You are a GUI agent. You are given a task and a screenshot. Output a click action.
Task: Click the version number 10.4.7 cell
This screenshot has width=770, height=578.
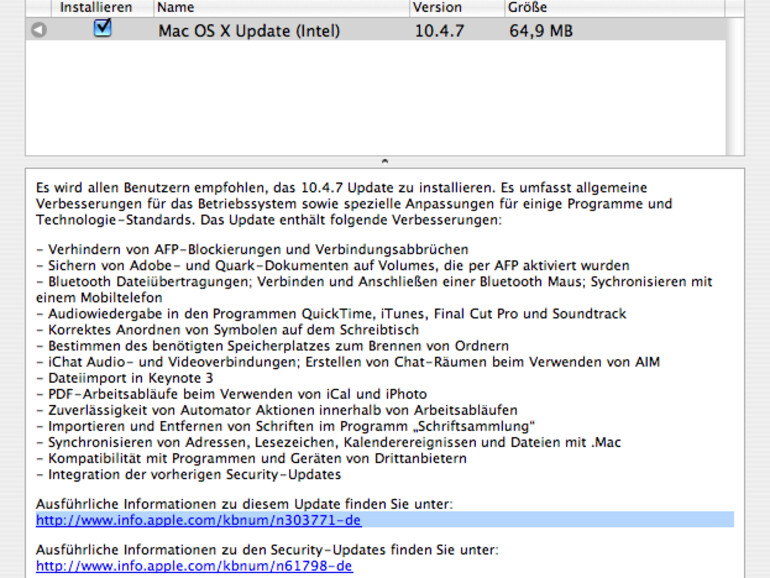(439, 31)
